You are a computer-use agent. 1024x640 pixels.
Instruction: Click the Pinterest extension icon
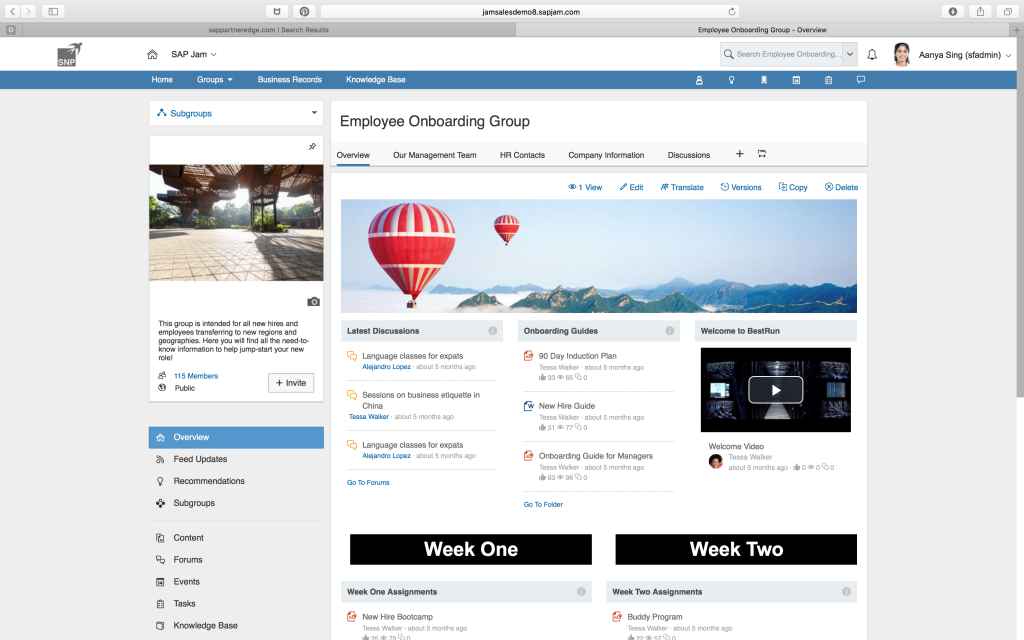[304, 11]
